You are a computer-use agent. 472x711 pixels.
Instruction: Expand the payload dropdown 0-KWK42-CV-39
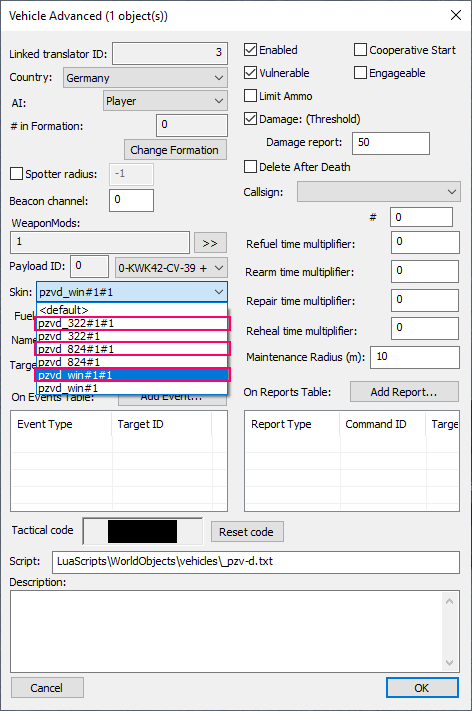tap(171, 268)
